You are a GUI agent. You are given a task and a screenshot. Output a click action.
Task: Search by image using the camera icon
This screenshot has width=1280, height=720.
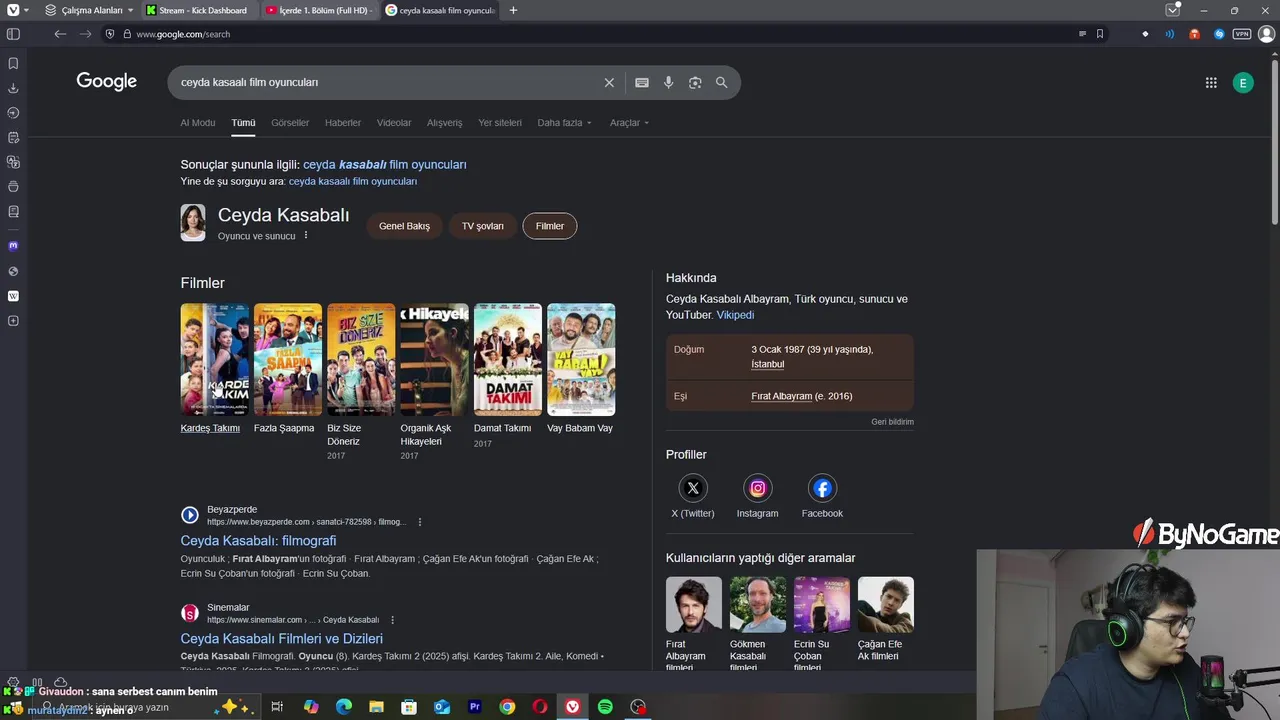(695, 83)
